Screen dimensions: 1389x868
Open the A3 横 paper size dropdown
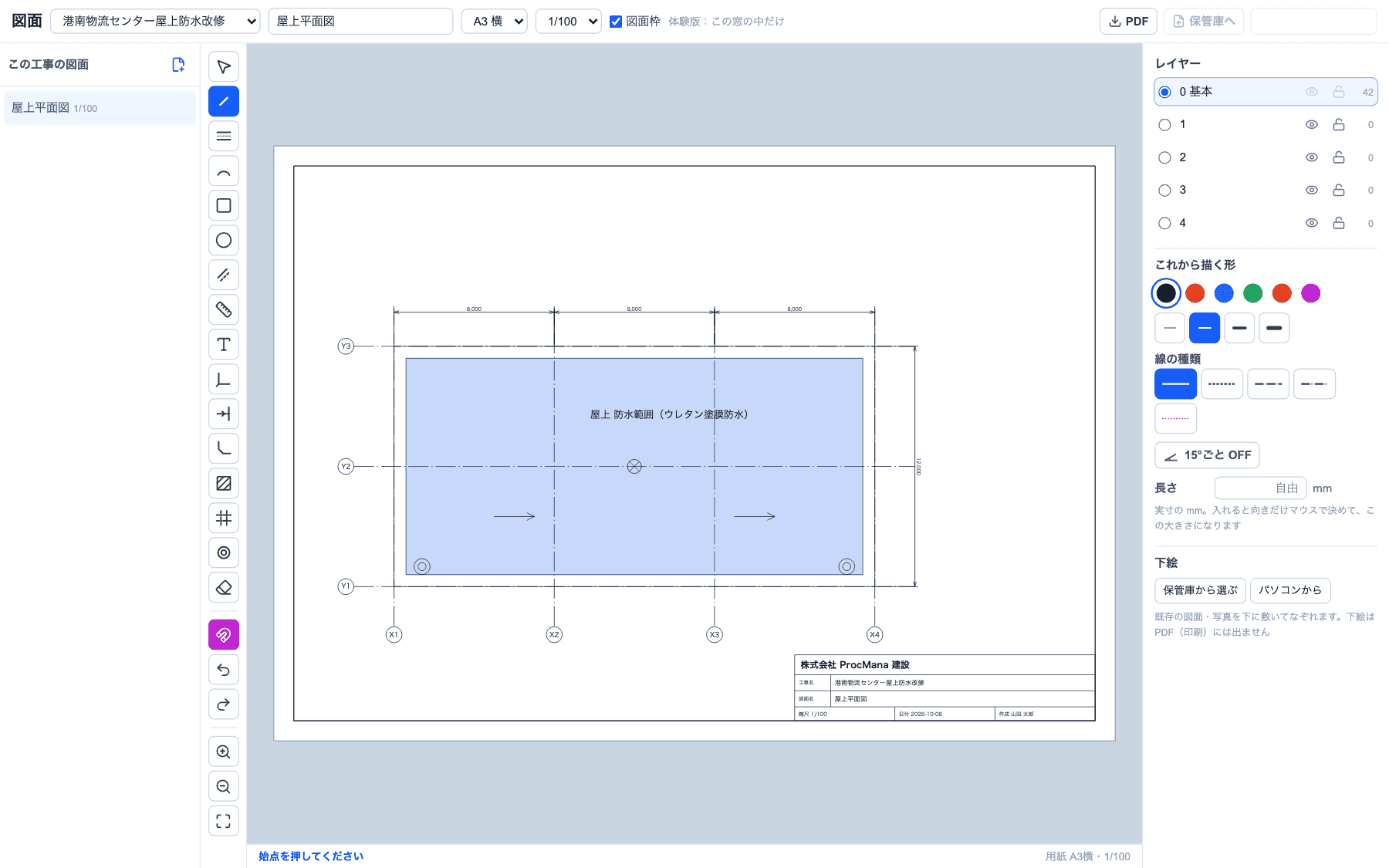coord(494,22)
